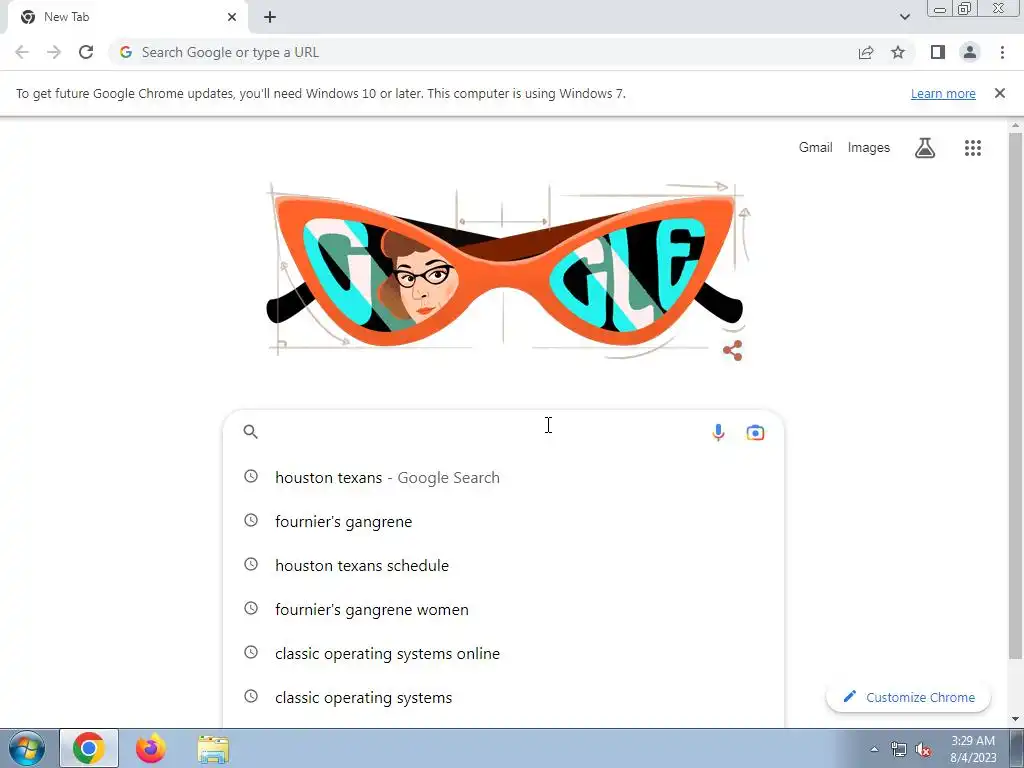Open the Google apps grid
This screenshot has height=768, width=1024.
(972, 148)
